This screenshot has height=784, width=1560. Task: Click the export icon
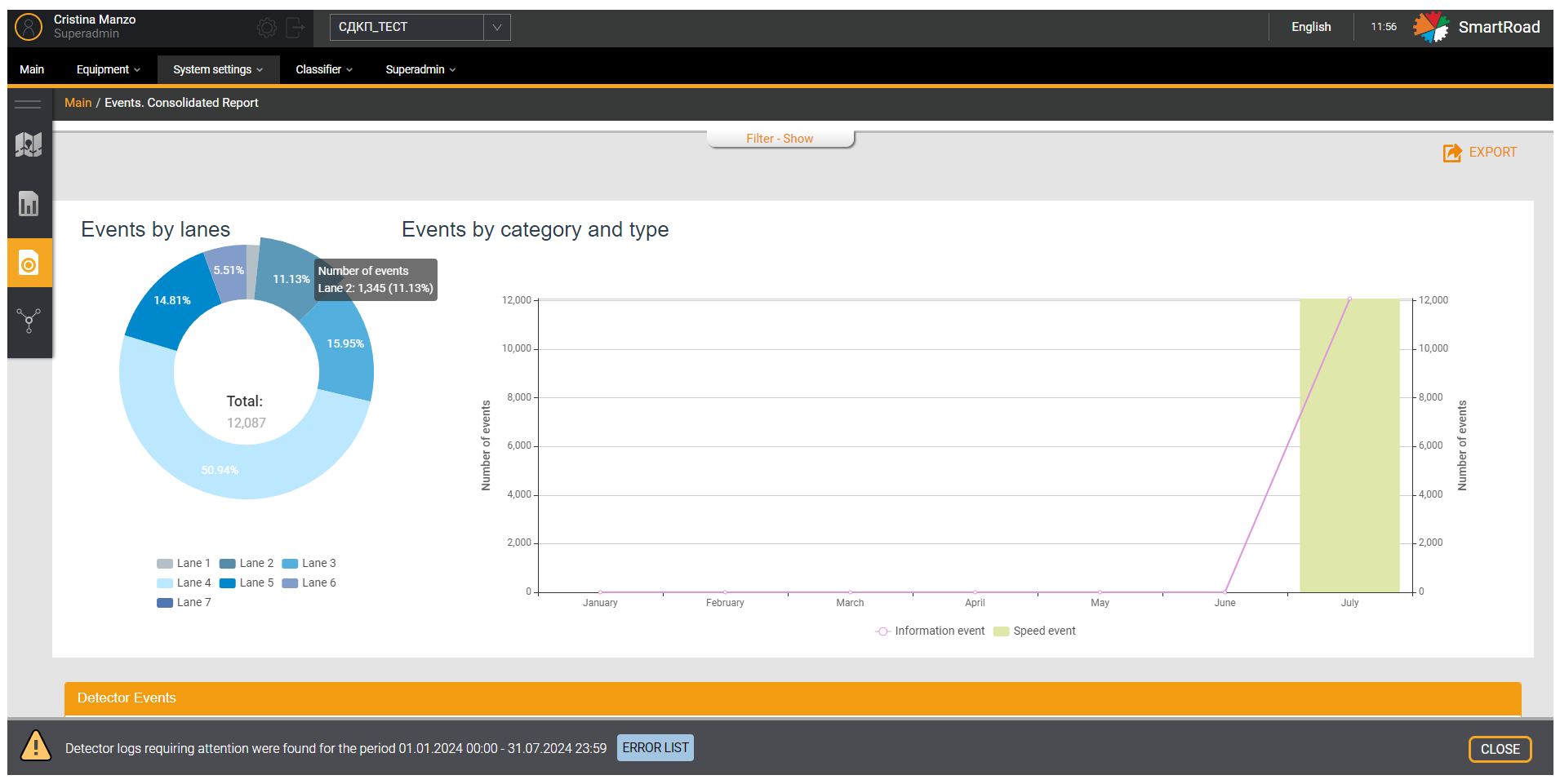(x=1452, y=153)
